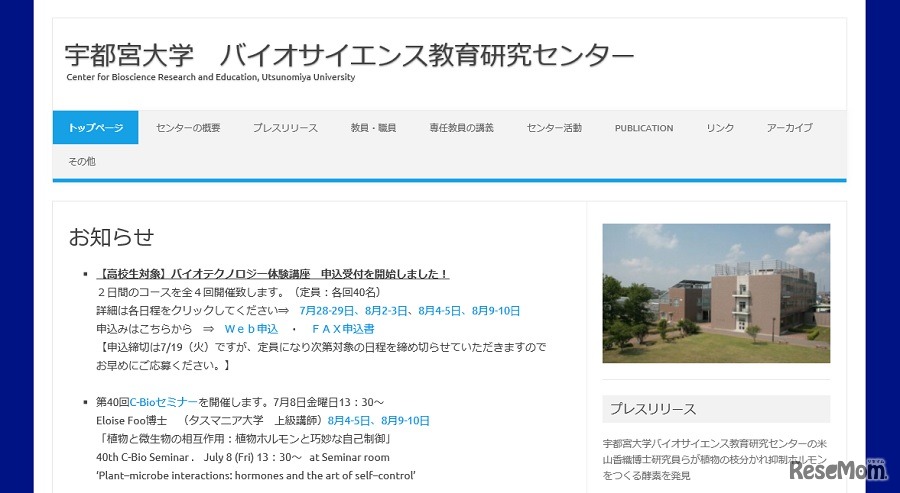Screen dimensions: 900x493
Task: Open the 7月28-29日 schedule link
Action: pyautogui.click(x=328, y=310)
